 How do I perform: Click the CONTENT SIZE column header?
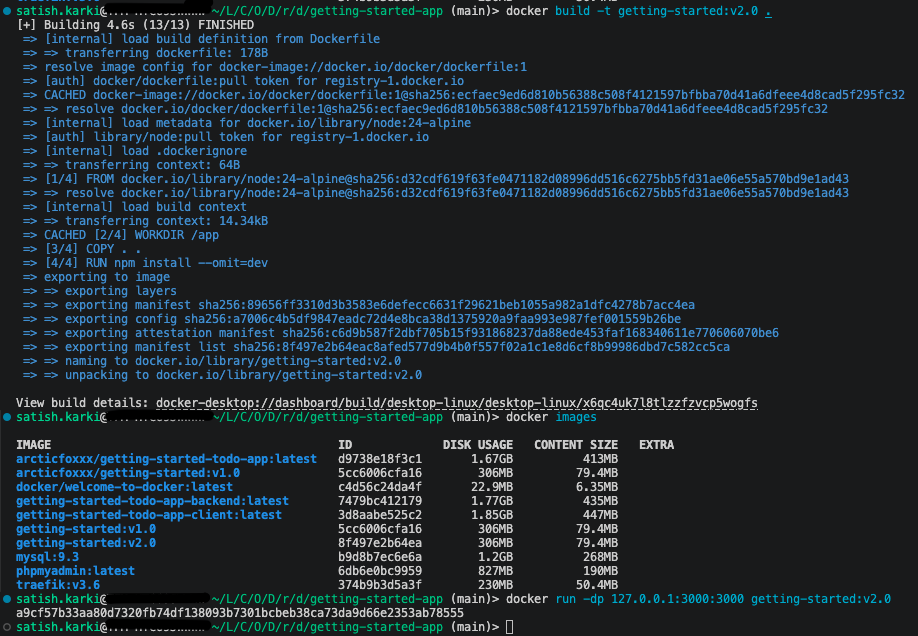click(576, 444)
